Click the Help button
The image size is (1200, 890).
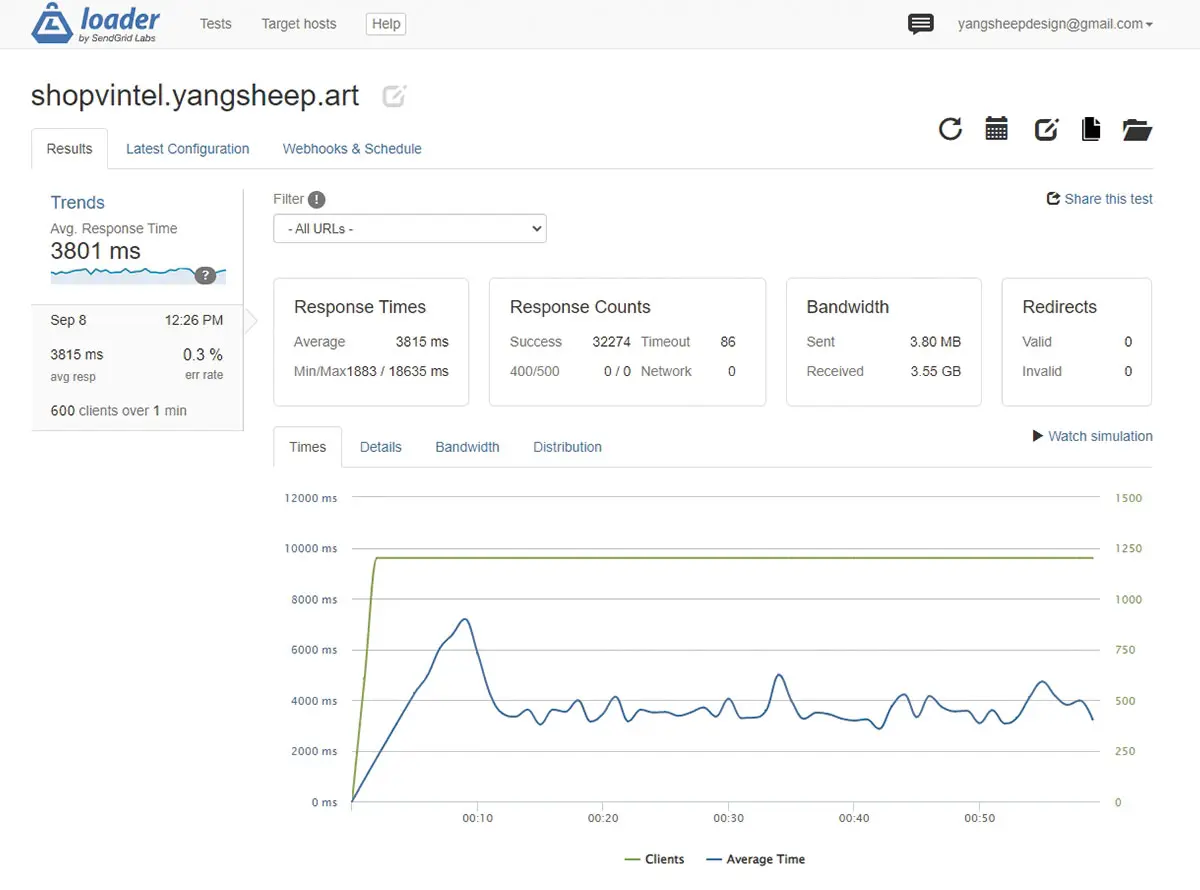click(x=386, y=24)
